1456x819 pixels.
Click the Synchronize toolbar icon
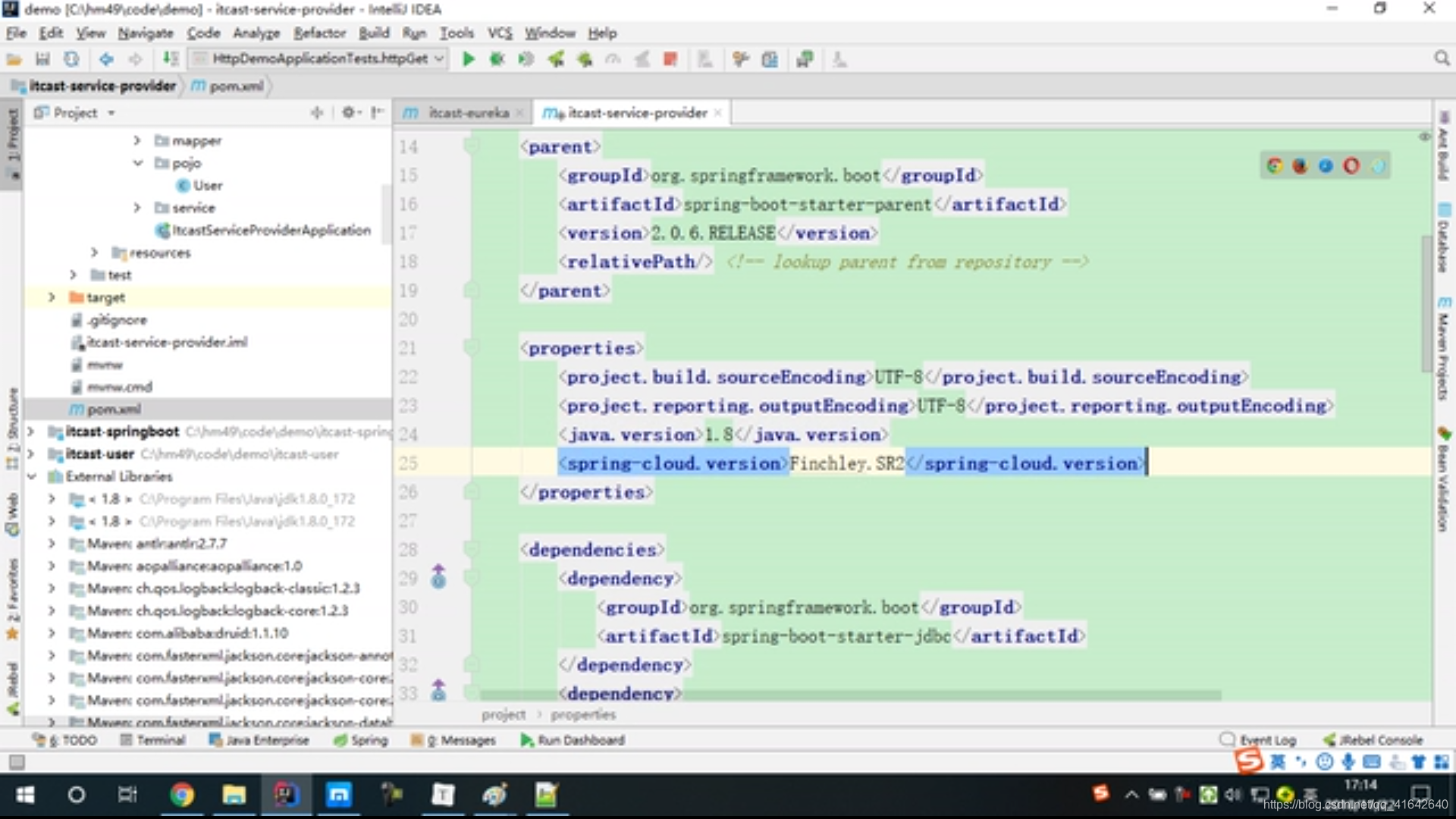click(x=71, y=59)
